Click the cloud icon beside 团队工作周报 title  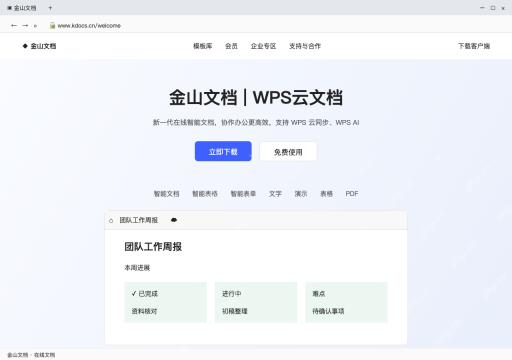coord(174,220)
